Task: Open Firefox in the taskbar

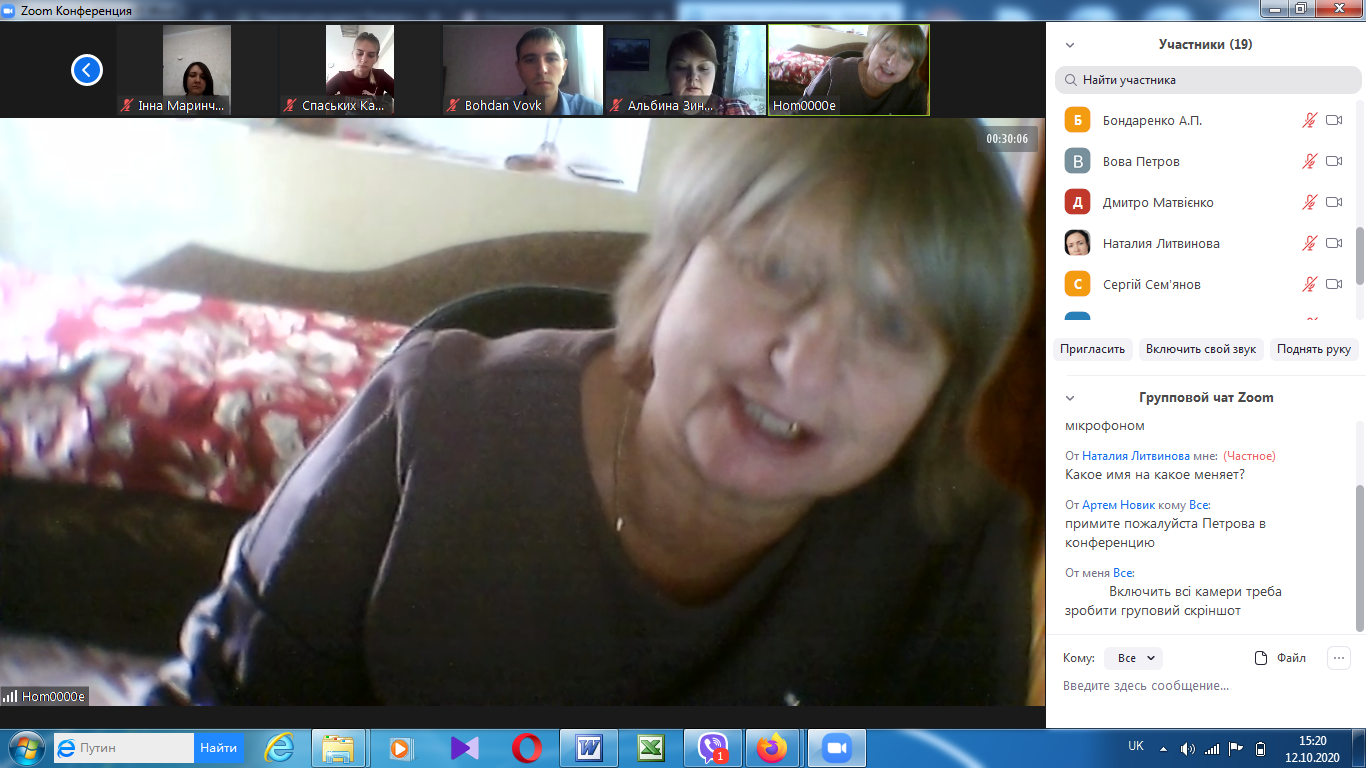Action: click(771, 748)
